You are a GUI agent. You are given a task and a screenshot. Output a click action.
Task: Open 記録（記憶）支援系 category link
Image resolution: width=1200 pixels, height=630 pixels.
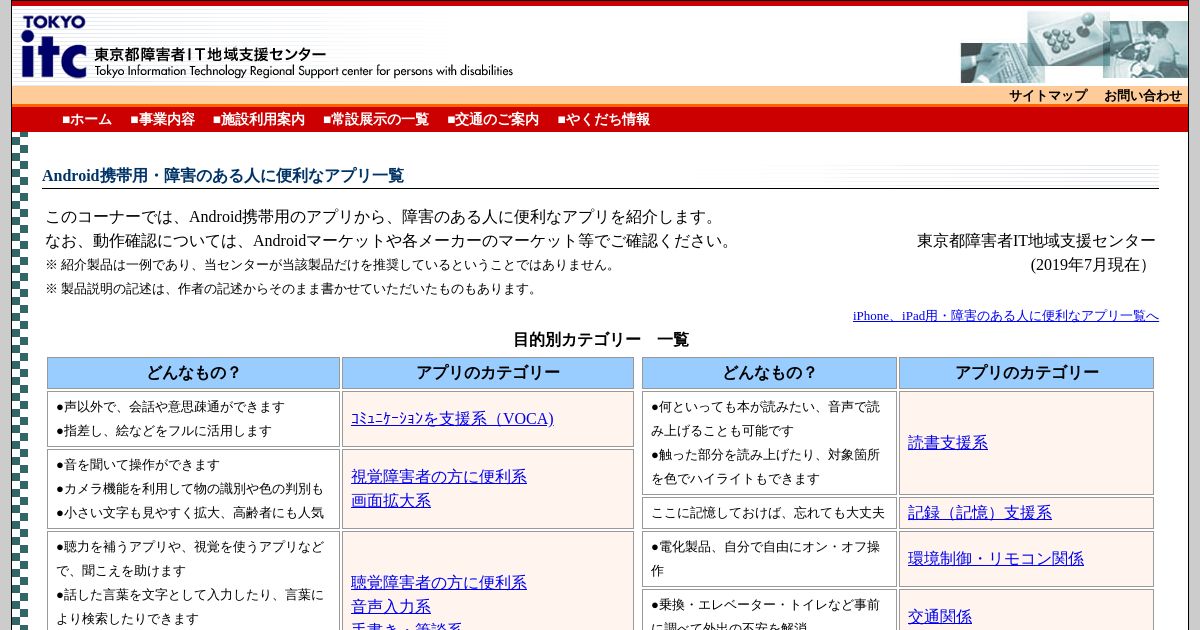tap(980, 513)
